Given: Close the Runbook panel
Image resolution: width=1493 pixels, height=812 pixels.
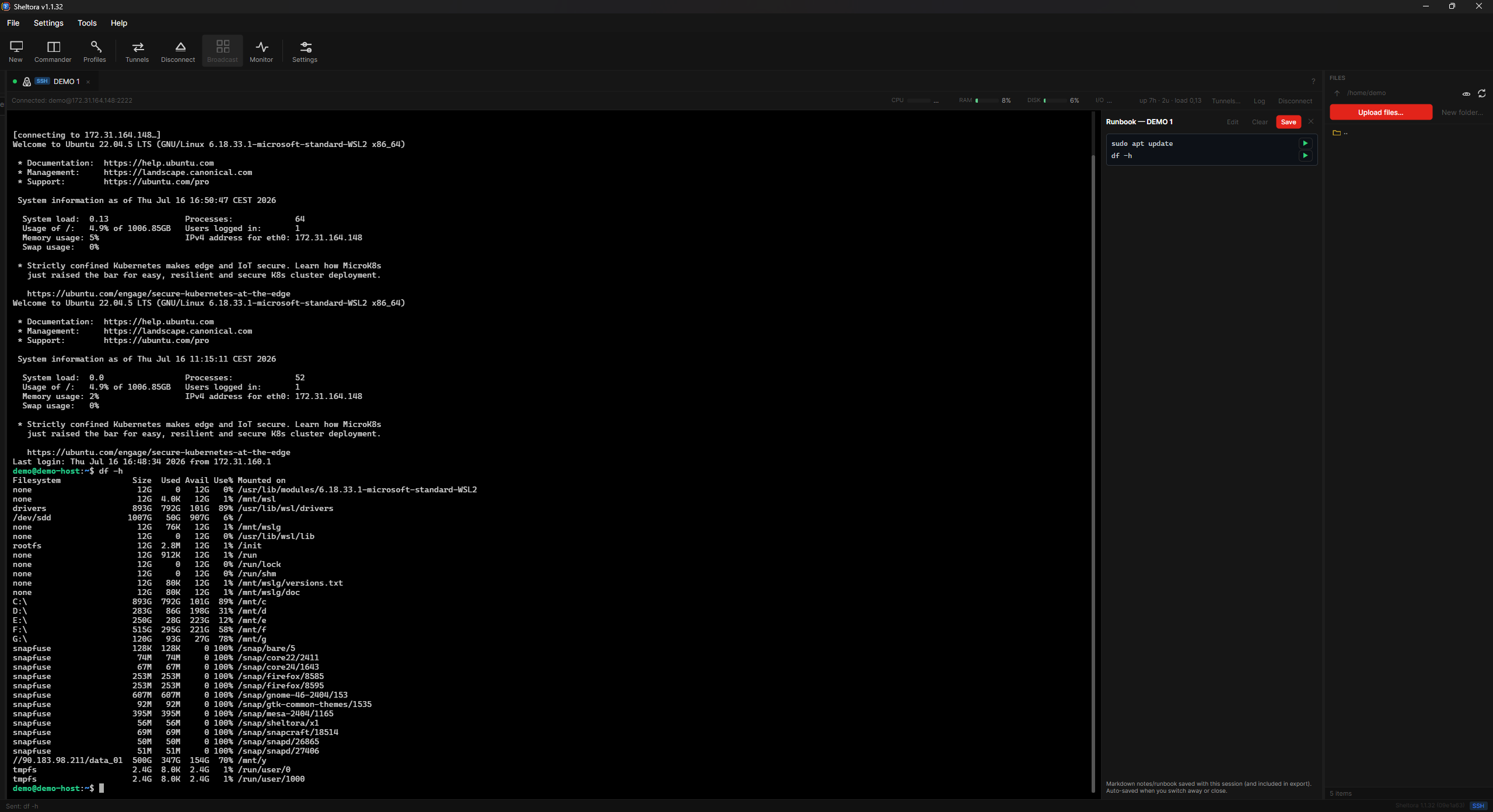Looking at the screenshot, I should pyautogui.click(x=1311, y=121).
